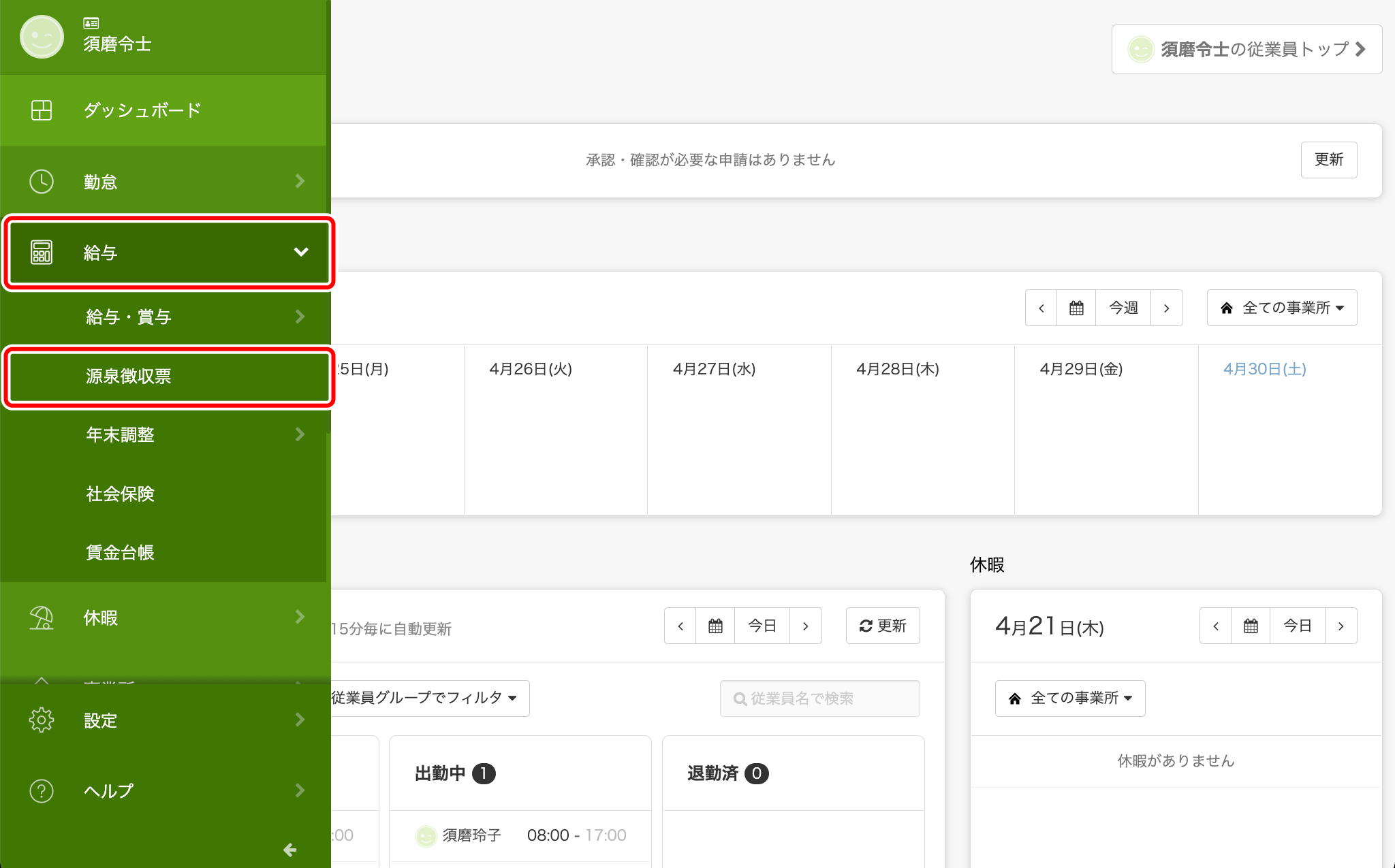Open 賃金台帳 menu item
1395x868 pixels.
tap(163, 552)
